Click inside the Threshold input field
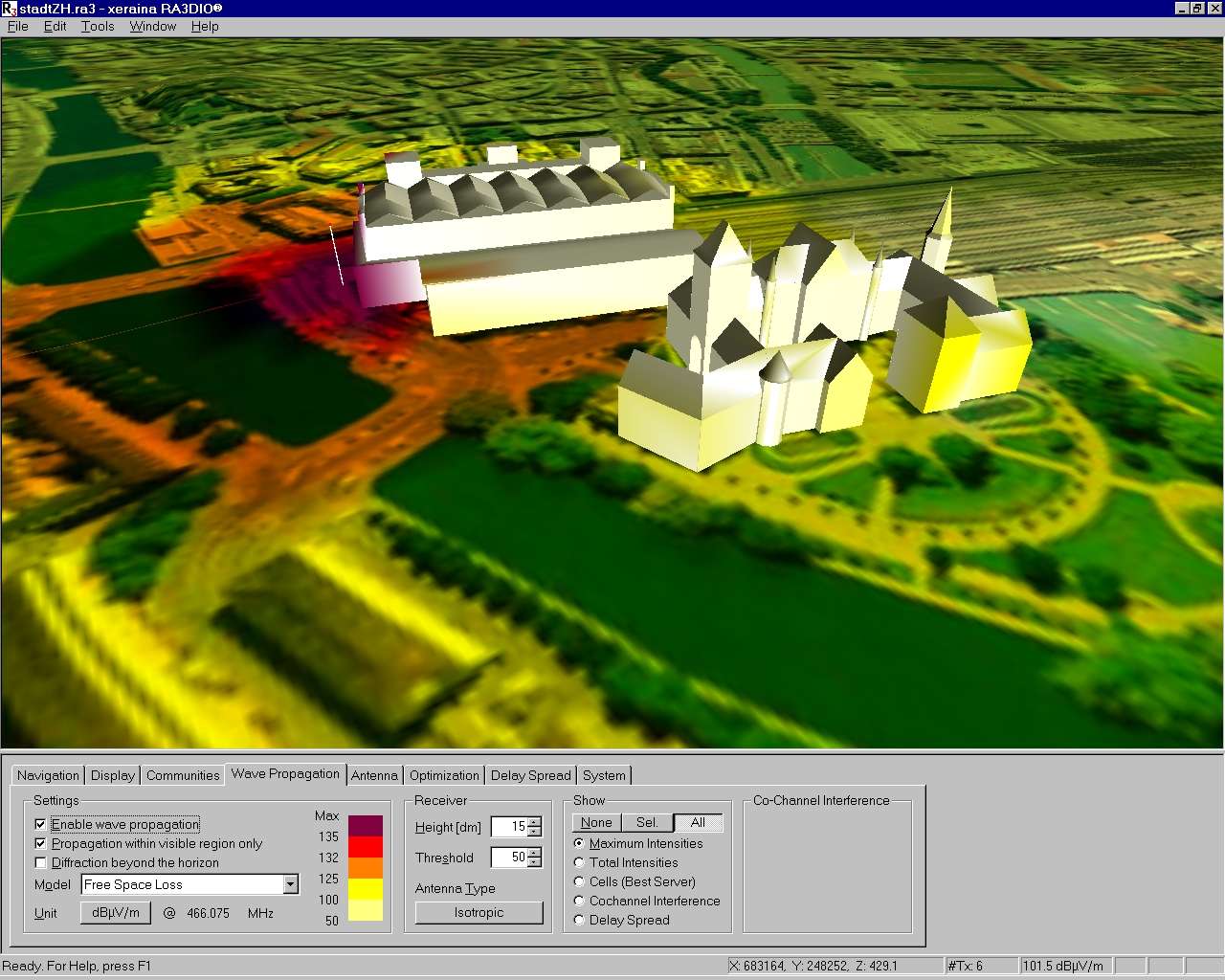The height and width of the screenshot is (980, 1225). click(509, 857)
